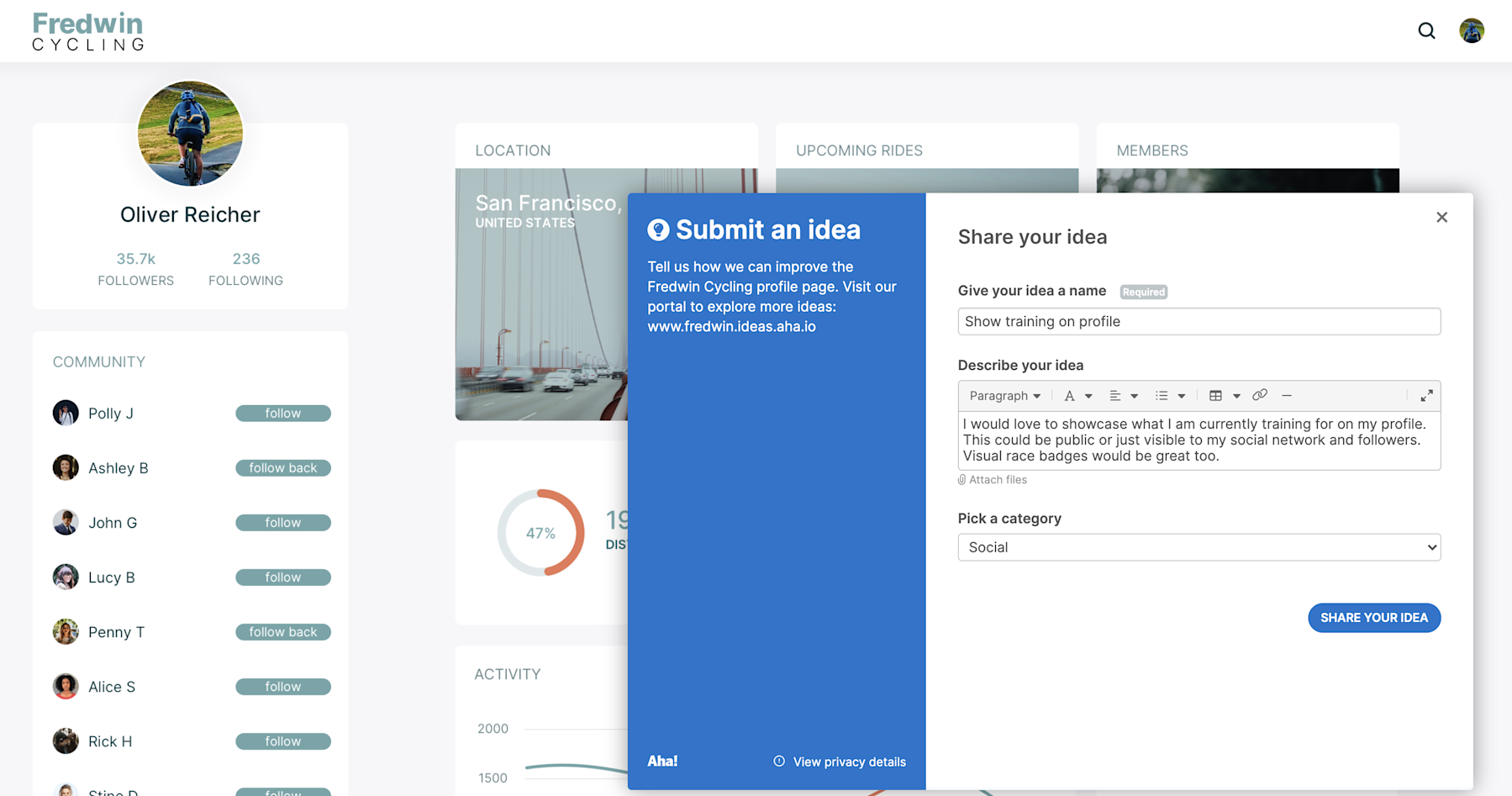Follow back Ashley B
Screen dimensions: 1512x796
click(282, 467)
